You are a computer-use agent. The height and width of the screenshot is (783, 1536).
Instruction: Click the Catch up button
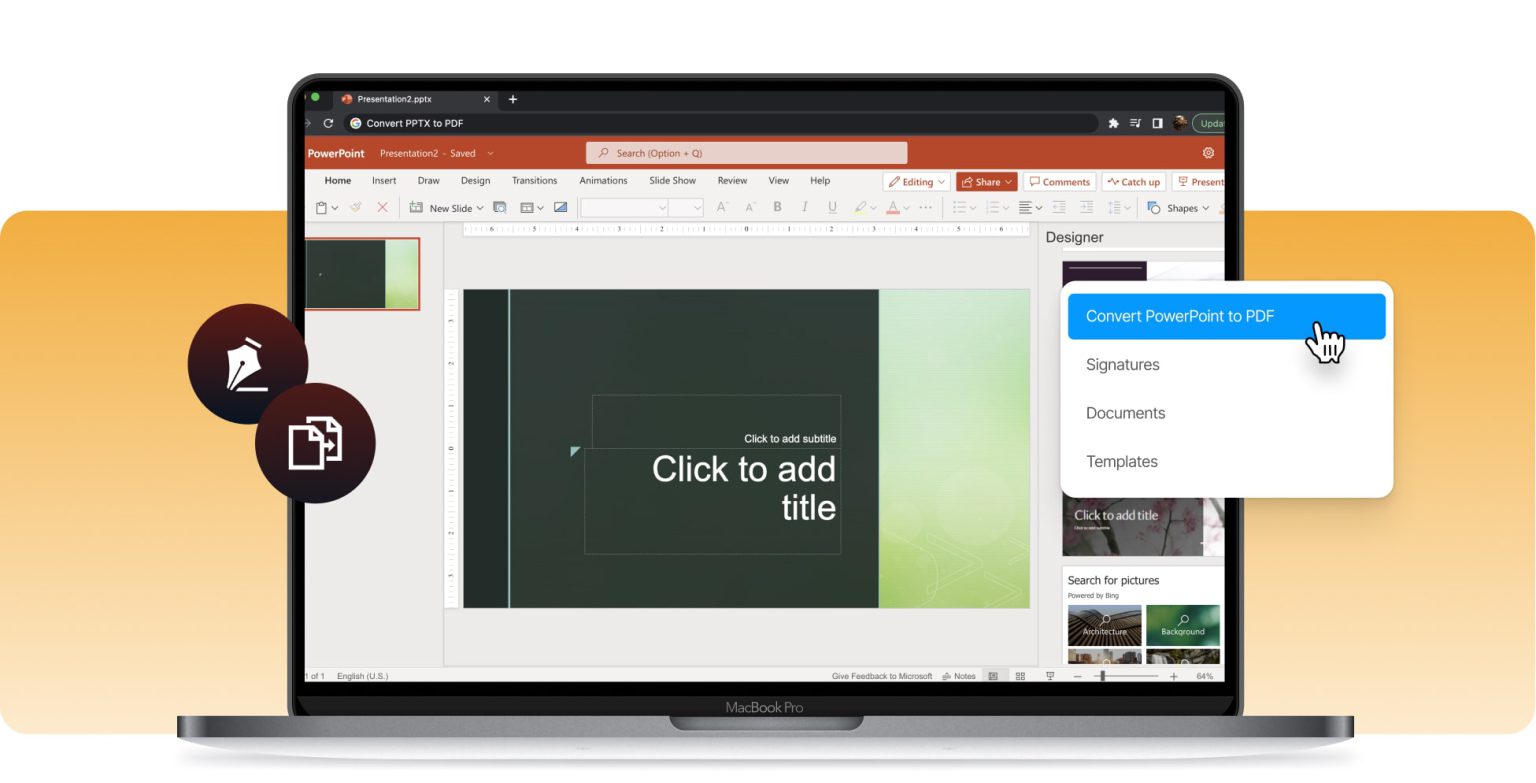pyautogui.click(x=1133, y=181)
